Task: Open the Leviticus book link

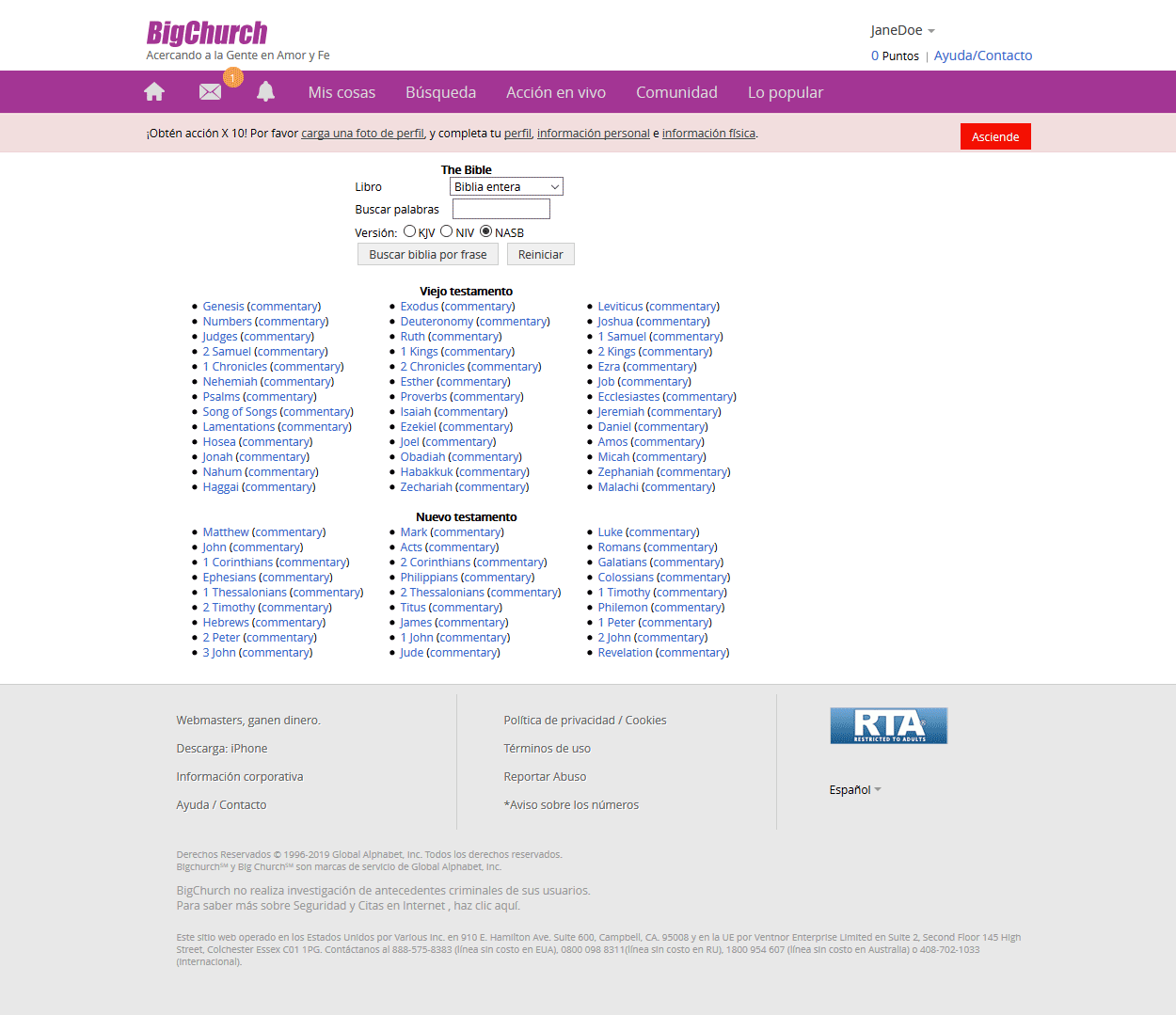Action: coord(621,307)
